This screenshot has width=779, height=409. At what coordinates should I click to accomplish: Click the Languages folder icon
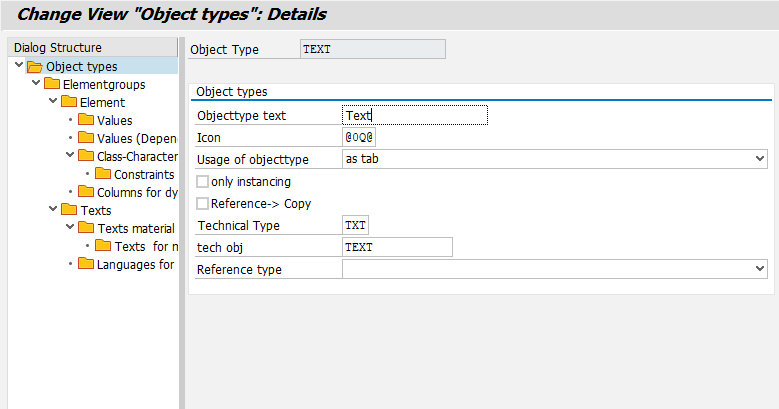(86, 264)
